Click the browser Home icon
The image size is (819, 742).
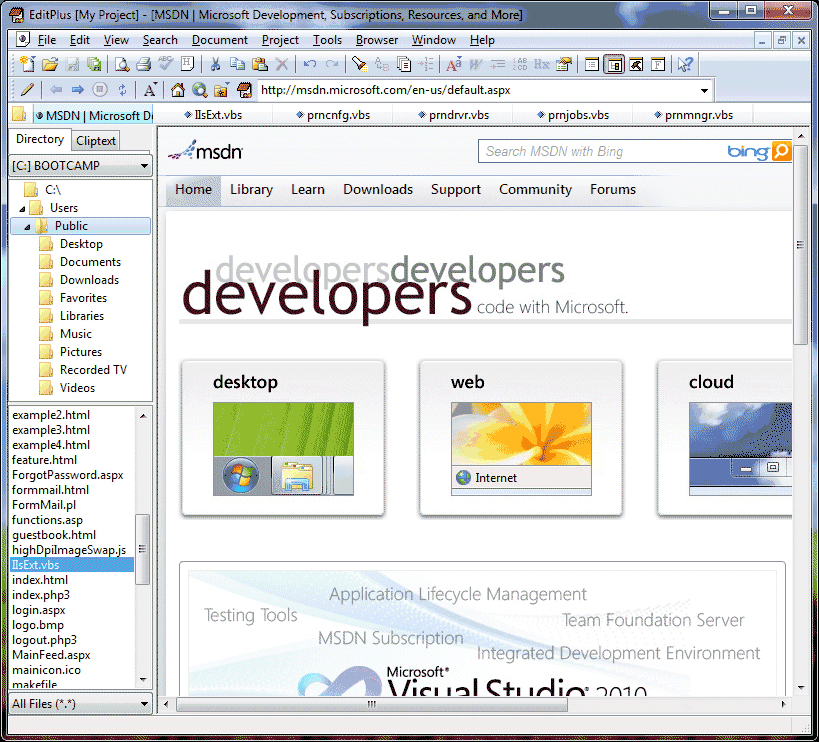(178, 90)
